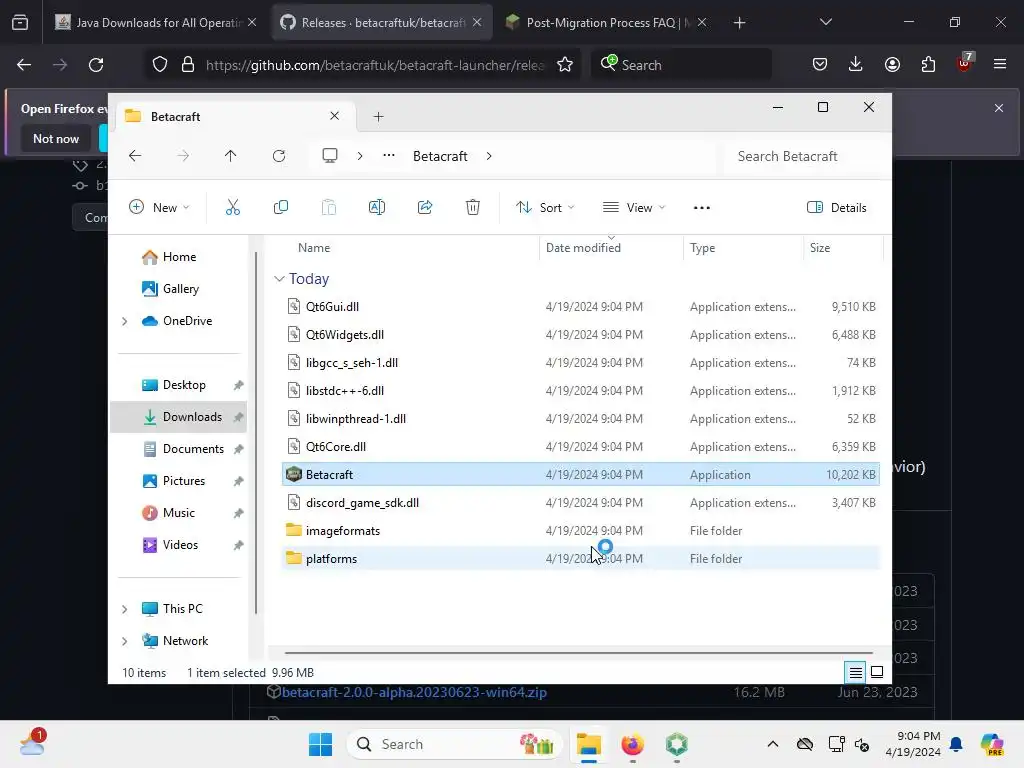This screenshot has width=1024, height=768.
Task: Click the horizontal scrollbar in file list
Action: pyautogui.click(x=579, y=652)
